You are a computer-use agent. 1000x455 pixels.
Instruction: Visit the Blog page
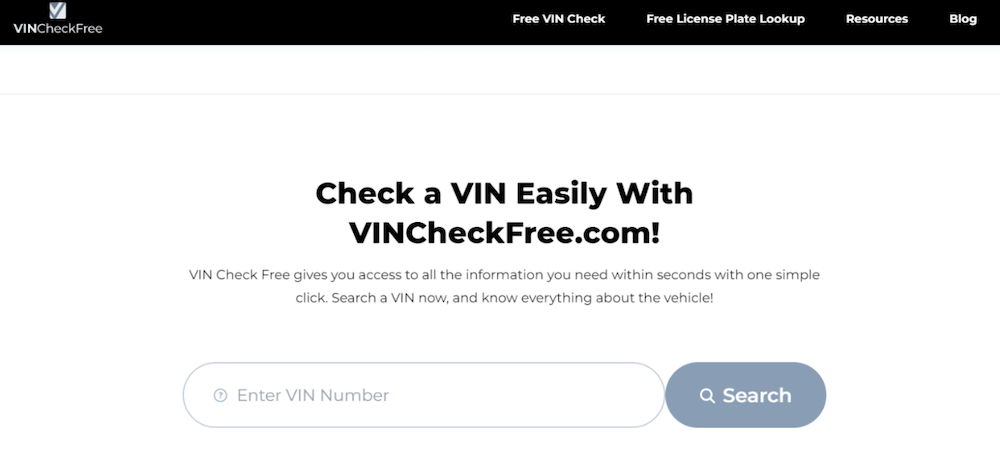(x=963, y=19)
